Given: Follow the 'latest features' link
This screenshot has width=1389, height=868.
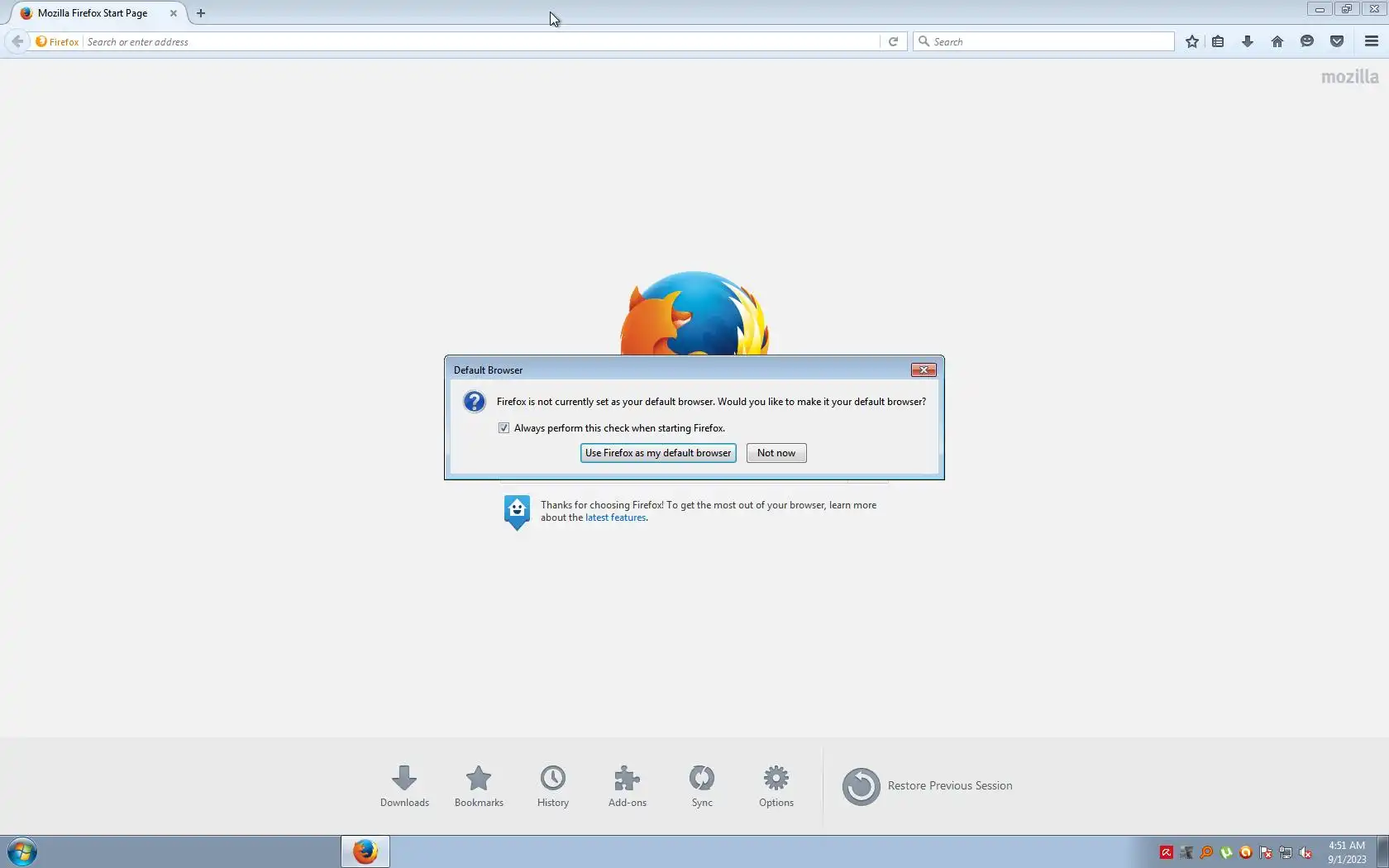Looking at the screenshot, I should (615, 517).
